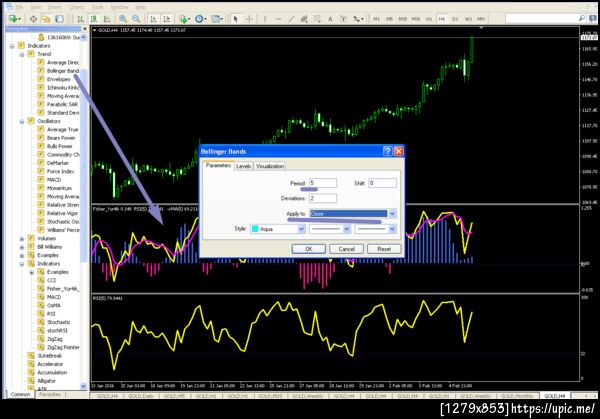Expand the Bill Williams folder

coord(22,247)
